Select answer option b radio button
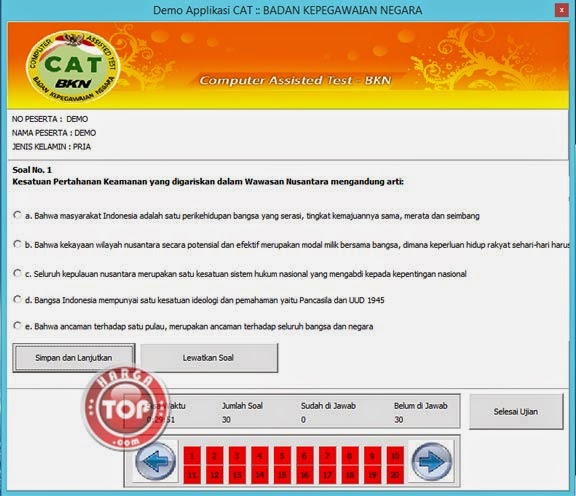 [x=17, y=244]
